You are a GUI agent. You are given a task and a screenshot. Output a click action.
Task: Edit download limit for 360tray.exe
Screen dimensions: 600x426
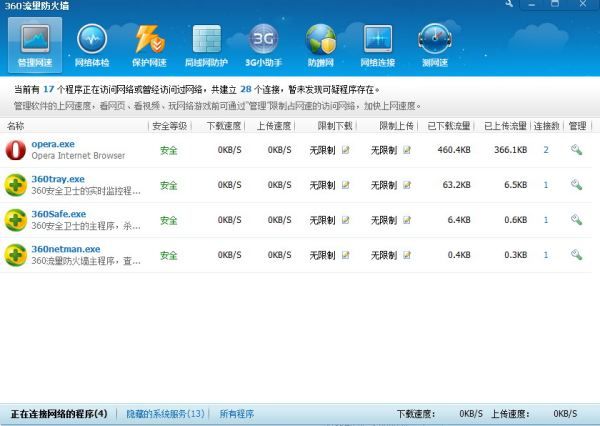pos(346,185)
